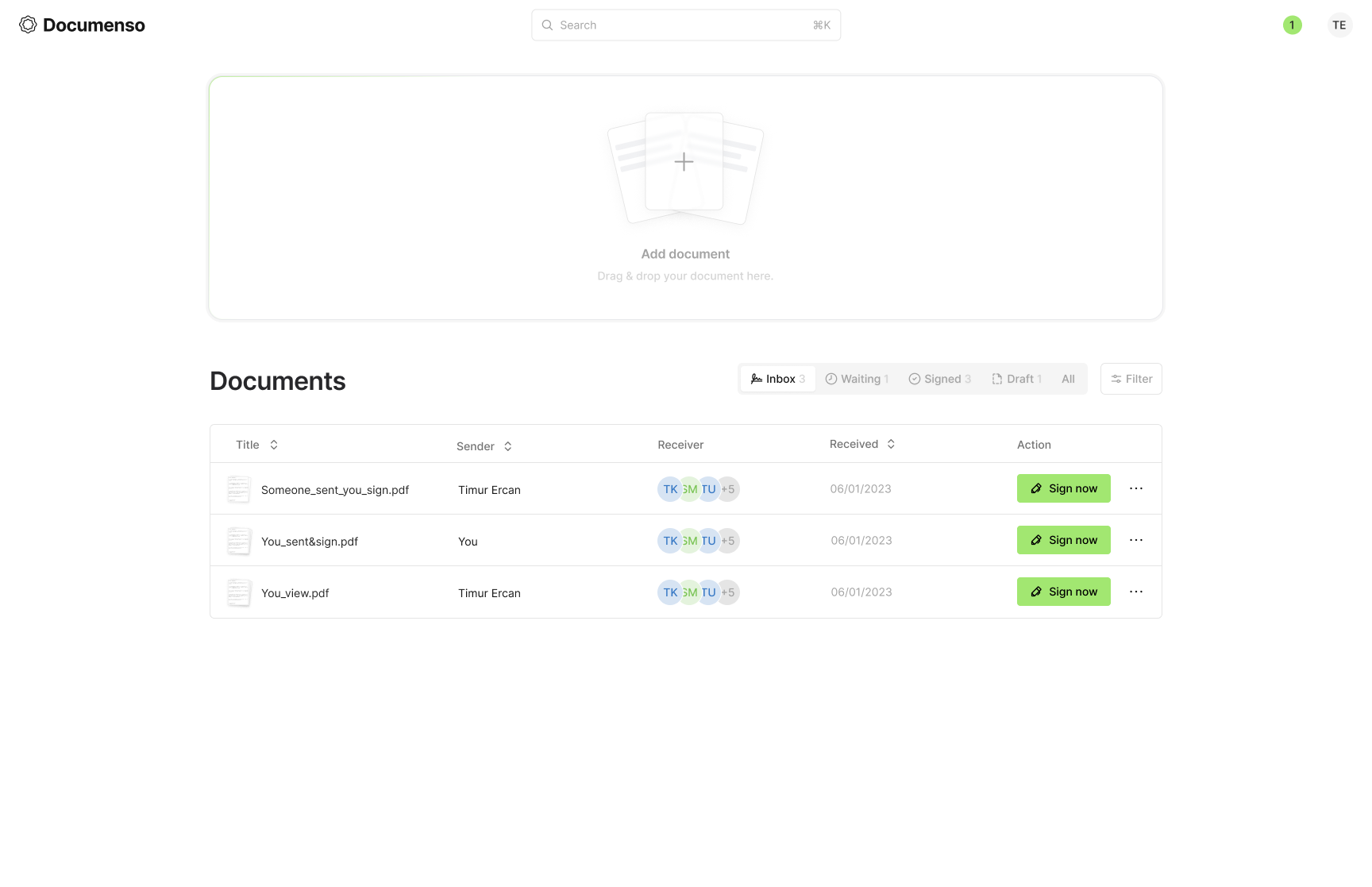Toggle sorting on the Sender column

507,446
